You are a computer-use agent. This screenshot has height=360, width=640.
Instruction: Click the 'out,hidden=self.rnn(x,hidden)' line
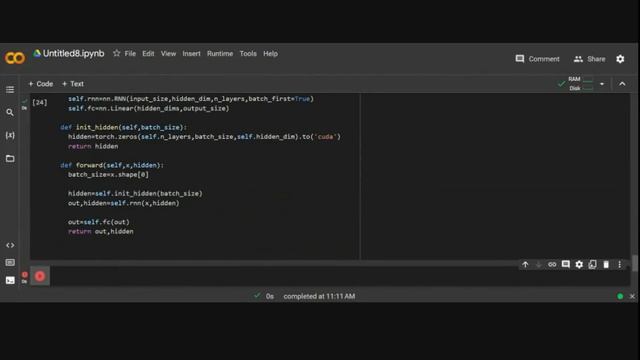point(123,203)
